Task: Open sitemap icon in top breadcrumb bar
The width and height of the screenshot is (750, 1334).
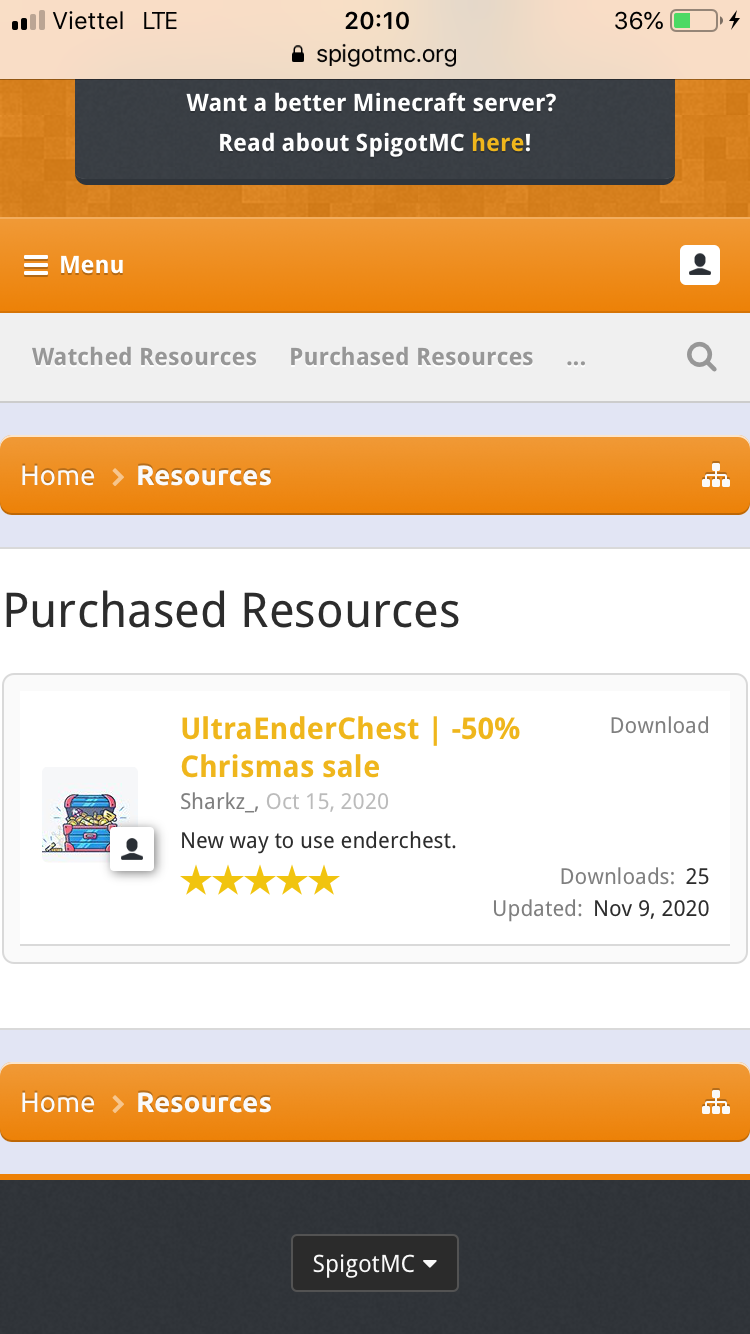Action: tap(716, 476)
